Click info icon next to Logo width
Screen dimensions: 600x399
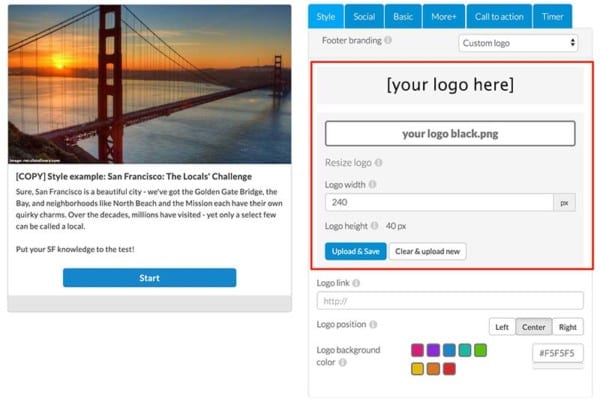[372, 184]
